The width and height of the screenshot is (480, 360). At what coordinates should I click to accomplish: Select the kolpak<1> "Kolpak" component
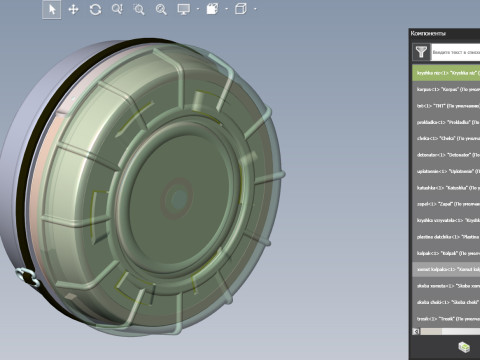pyautogui.click(x=446, y=253)
